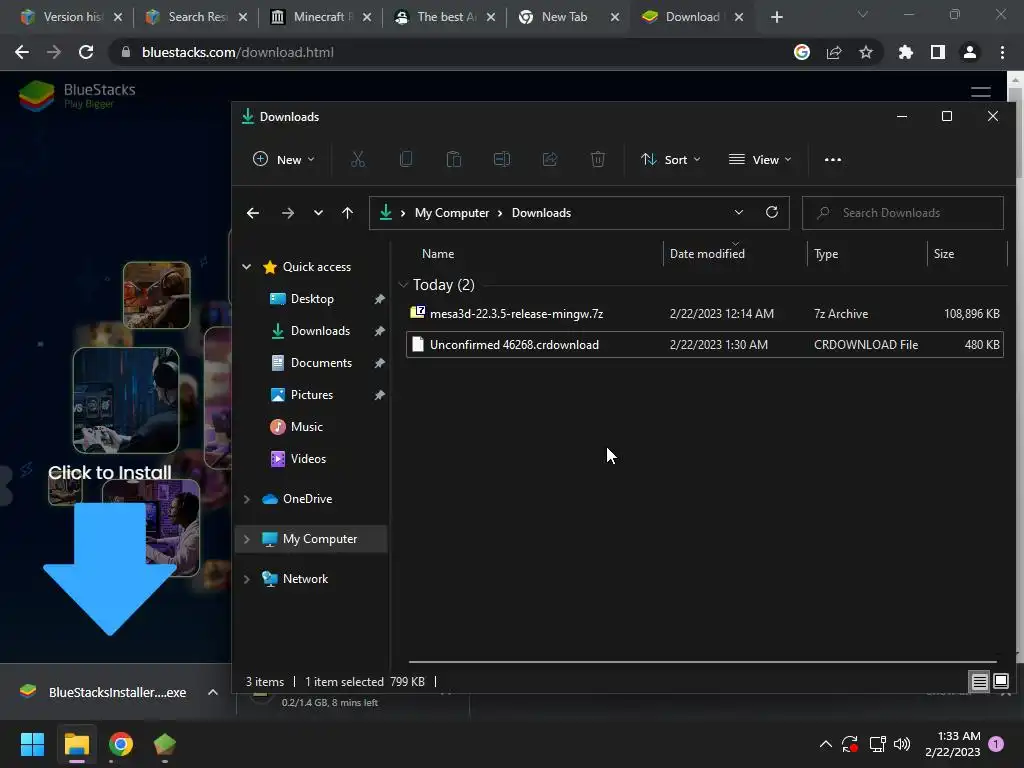Open the See more (three dots) menu
Viewport: 1024px width, 768px height.
click(833, 159)
